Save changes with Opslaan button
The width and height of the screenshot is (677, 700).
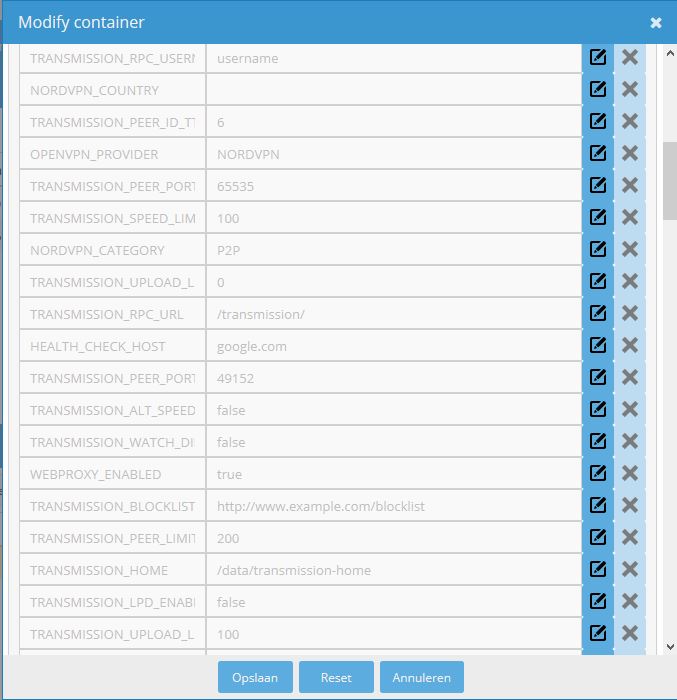point(255,677)
